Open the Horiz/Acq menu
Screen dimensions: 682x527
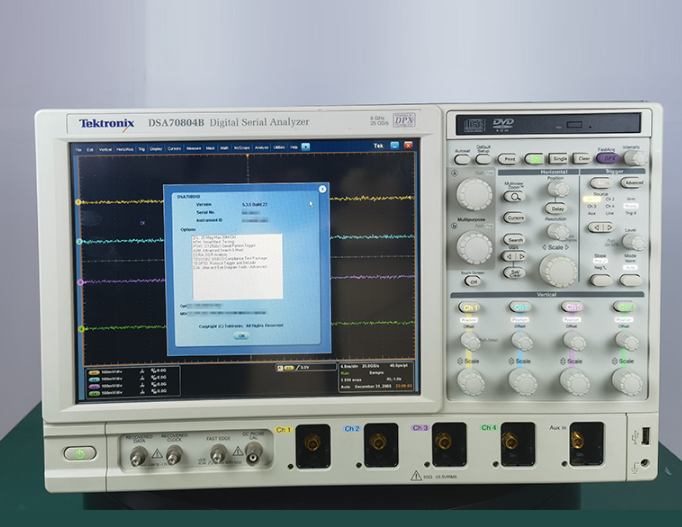pos(125,149)
